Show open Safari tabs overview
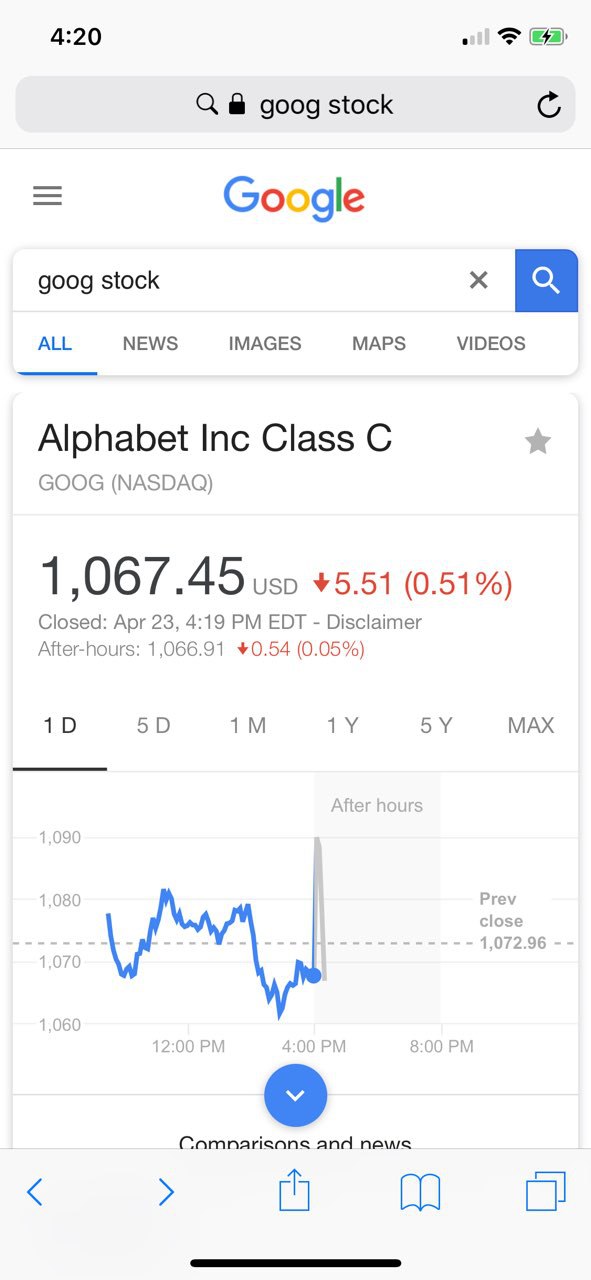591x1280 pixels. click(x=546, y=1192)
